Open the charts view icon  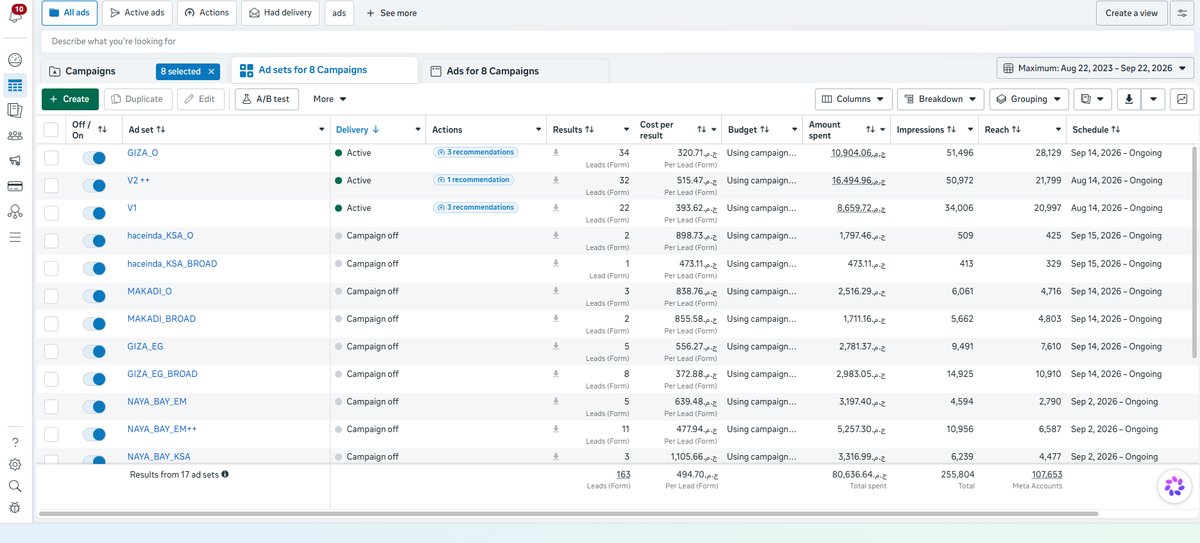(1182, 99)
